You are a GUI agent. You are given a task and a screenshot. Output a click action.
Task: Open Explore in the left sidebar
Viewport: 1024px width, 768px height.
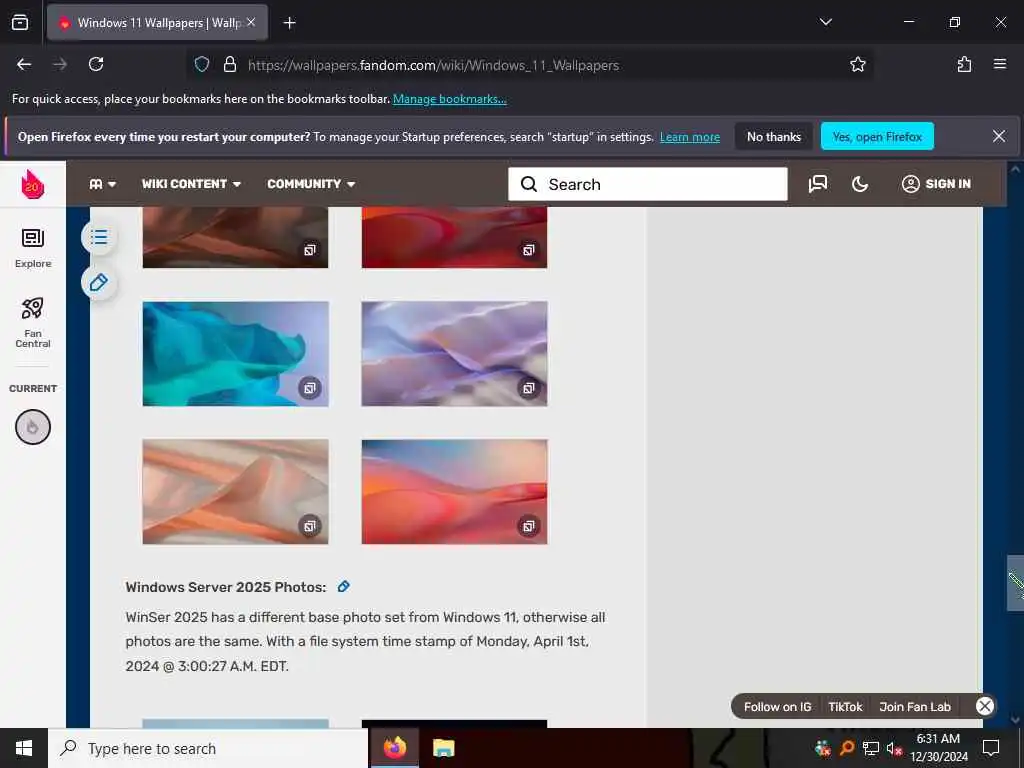pos(33,248)
